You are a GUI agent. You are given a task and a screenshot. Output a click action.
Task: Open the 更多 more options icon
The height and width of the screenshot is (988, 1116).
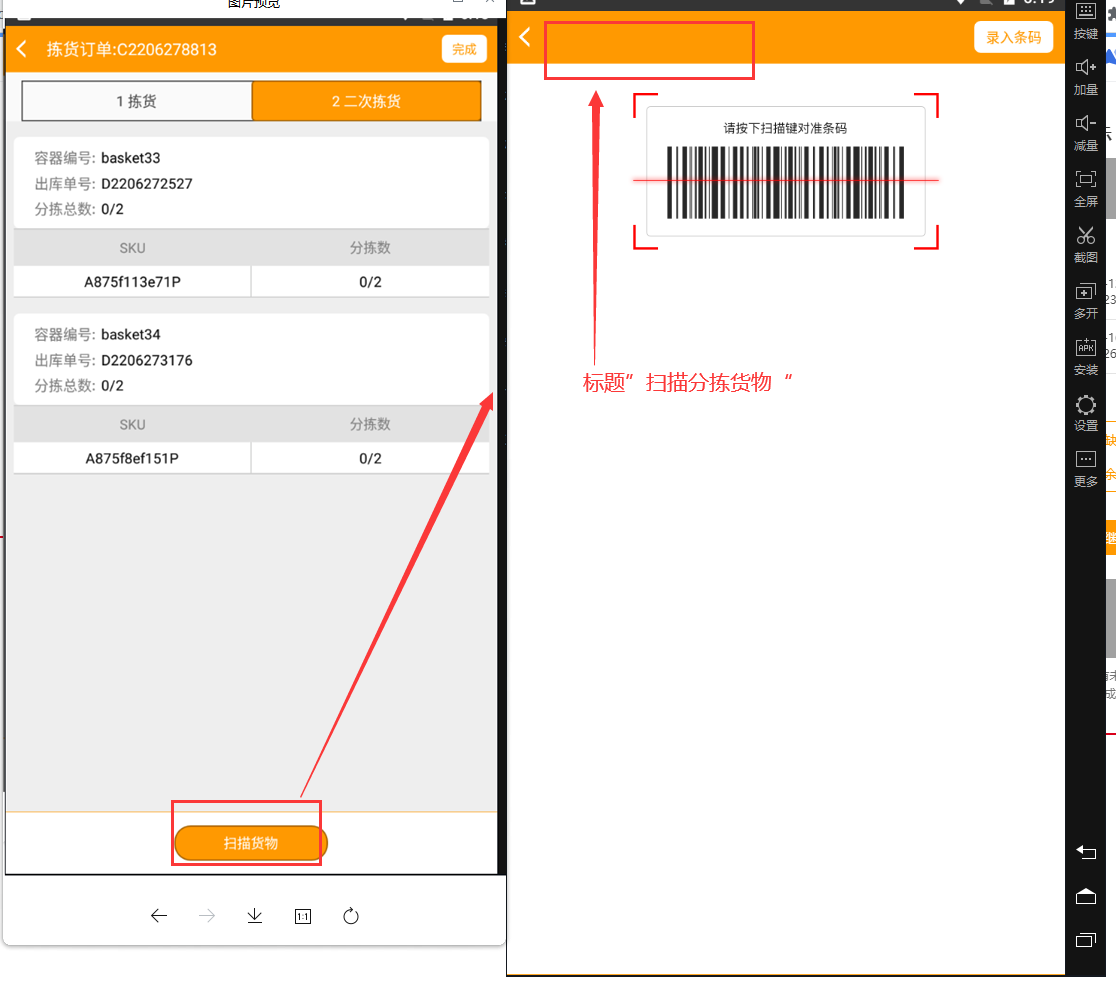coord(1085,460)
